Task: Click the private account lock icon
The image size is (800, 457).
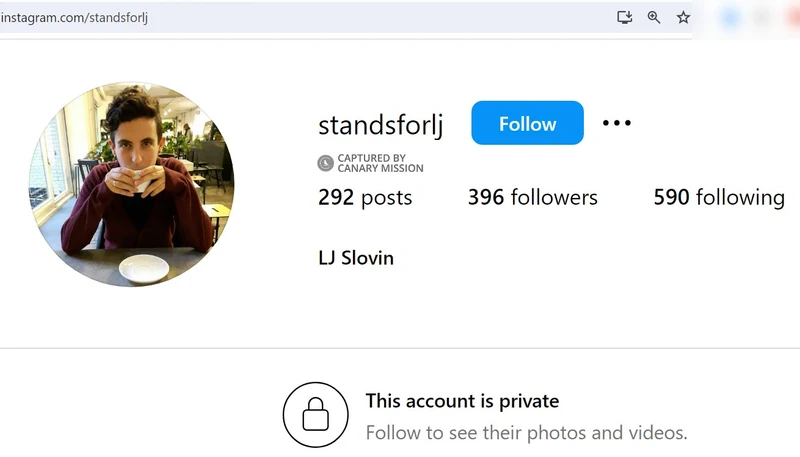Action: 316,415
